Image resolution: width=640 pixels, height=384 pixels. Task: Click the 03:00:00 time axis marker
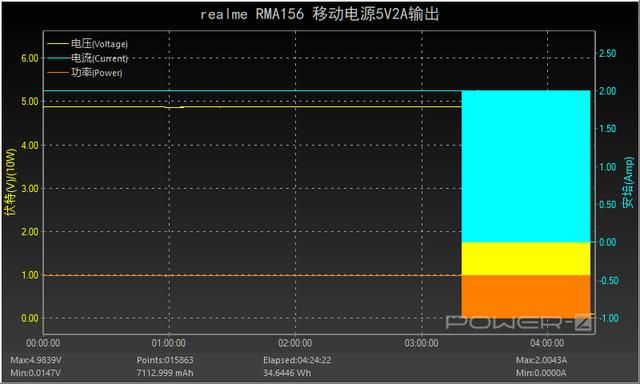tap(421, 343)
